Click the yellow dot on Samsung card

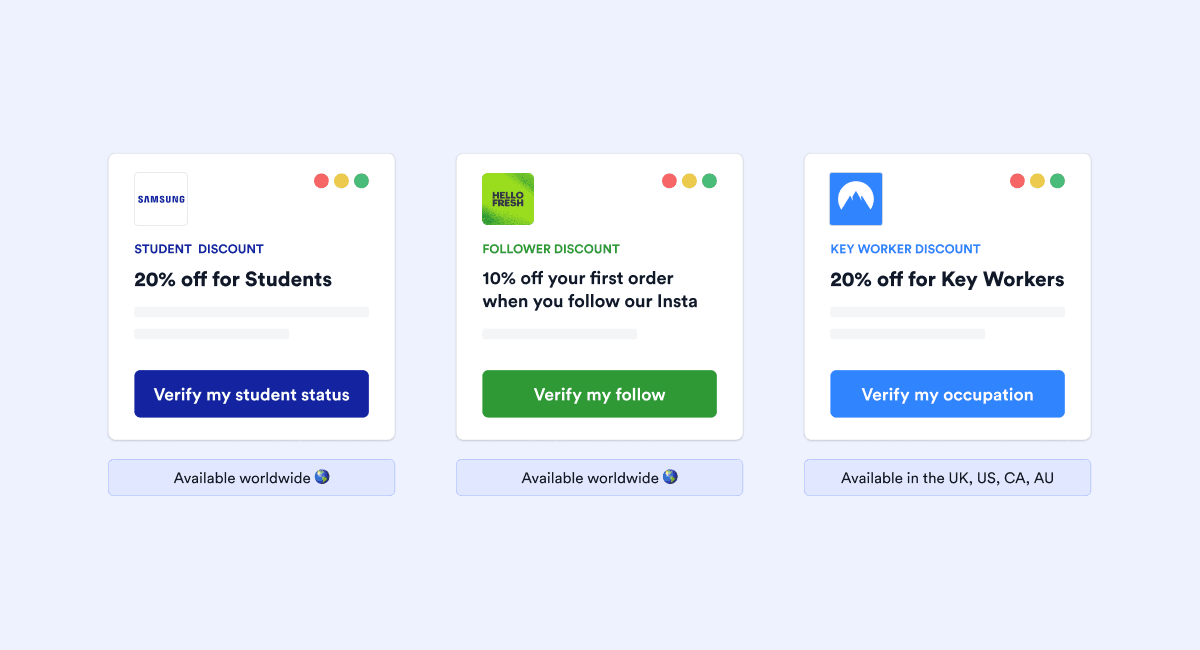[341, 181]
